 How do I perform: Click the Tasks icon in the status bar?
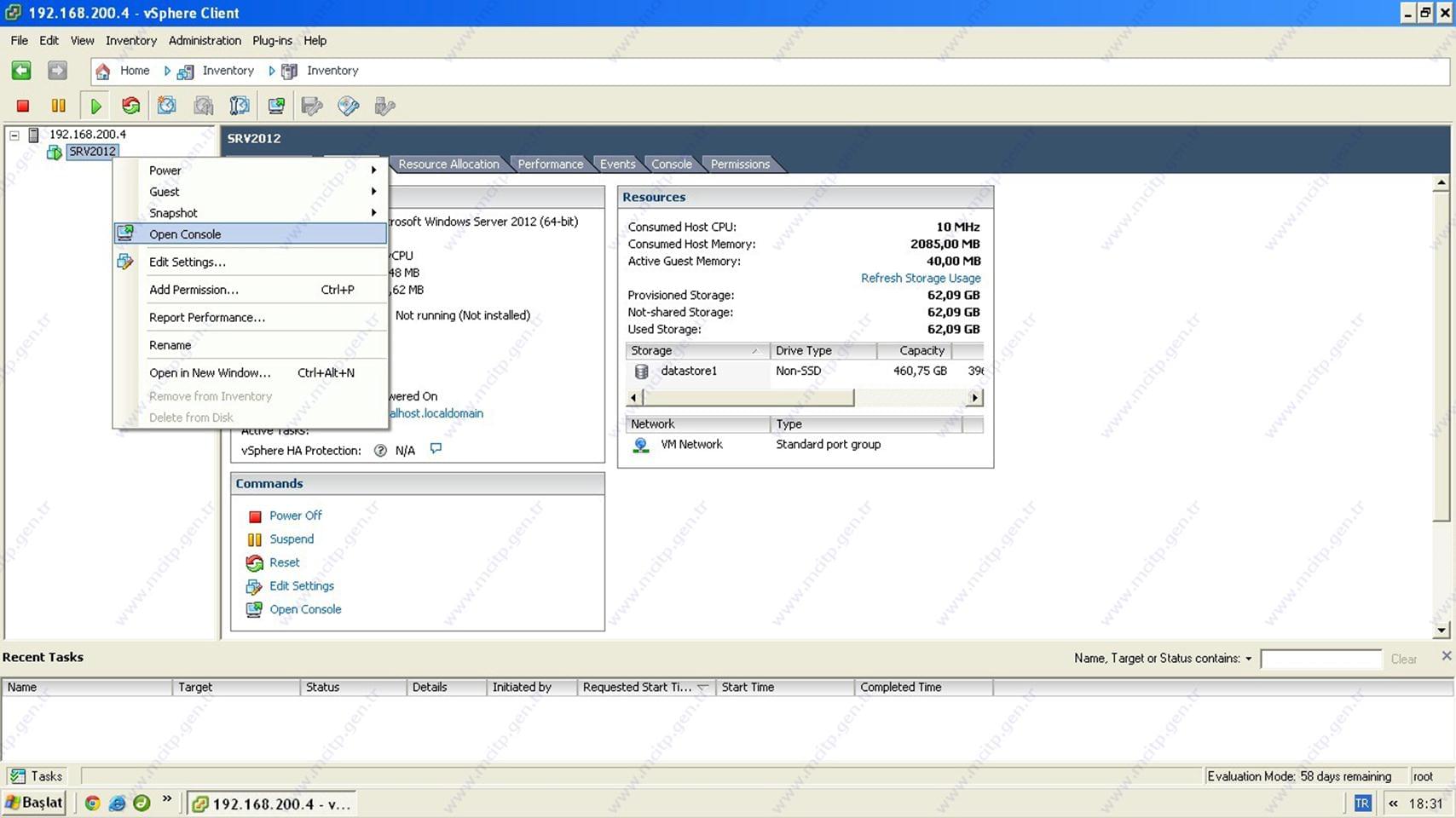click(17, 776)
